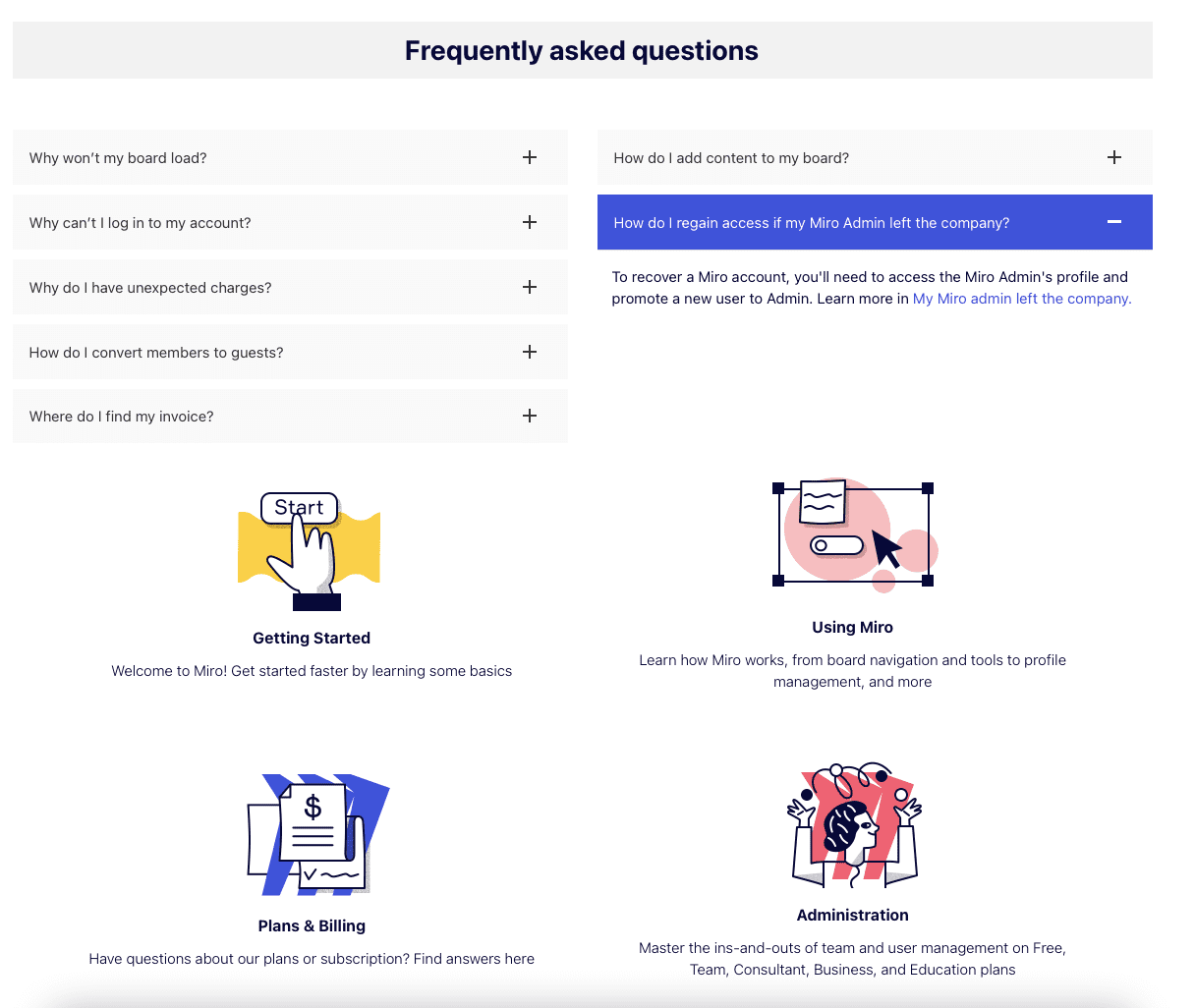Click plus icon next to unexpected charges question
The width and height of the screenshot is (1195, 1008).
[530, 287]
